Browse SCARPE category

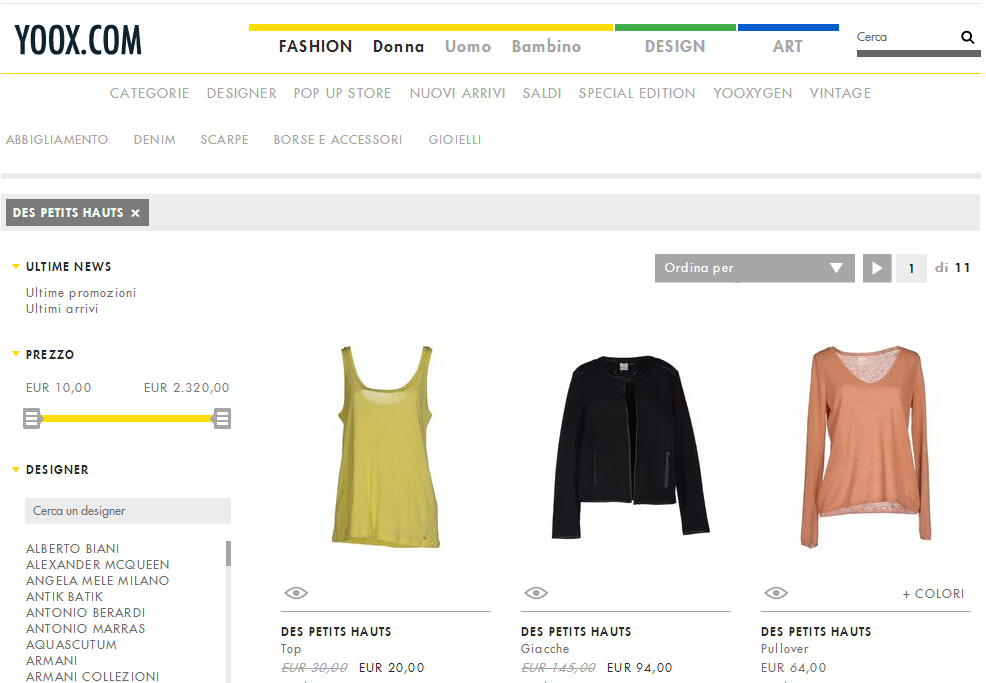coord(224,140)
